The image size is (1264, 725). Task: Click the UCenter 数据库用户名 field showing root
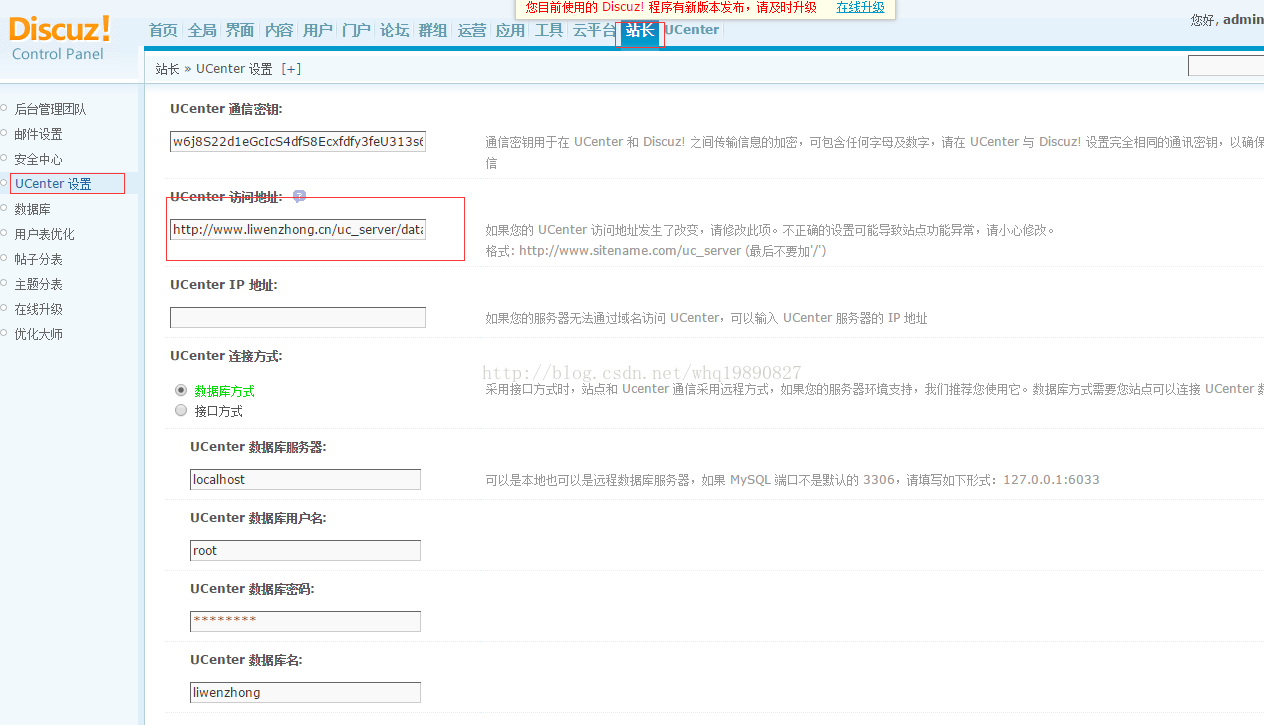tap(305, 550)
